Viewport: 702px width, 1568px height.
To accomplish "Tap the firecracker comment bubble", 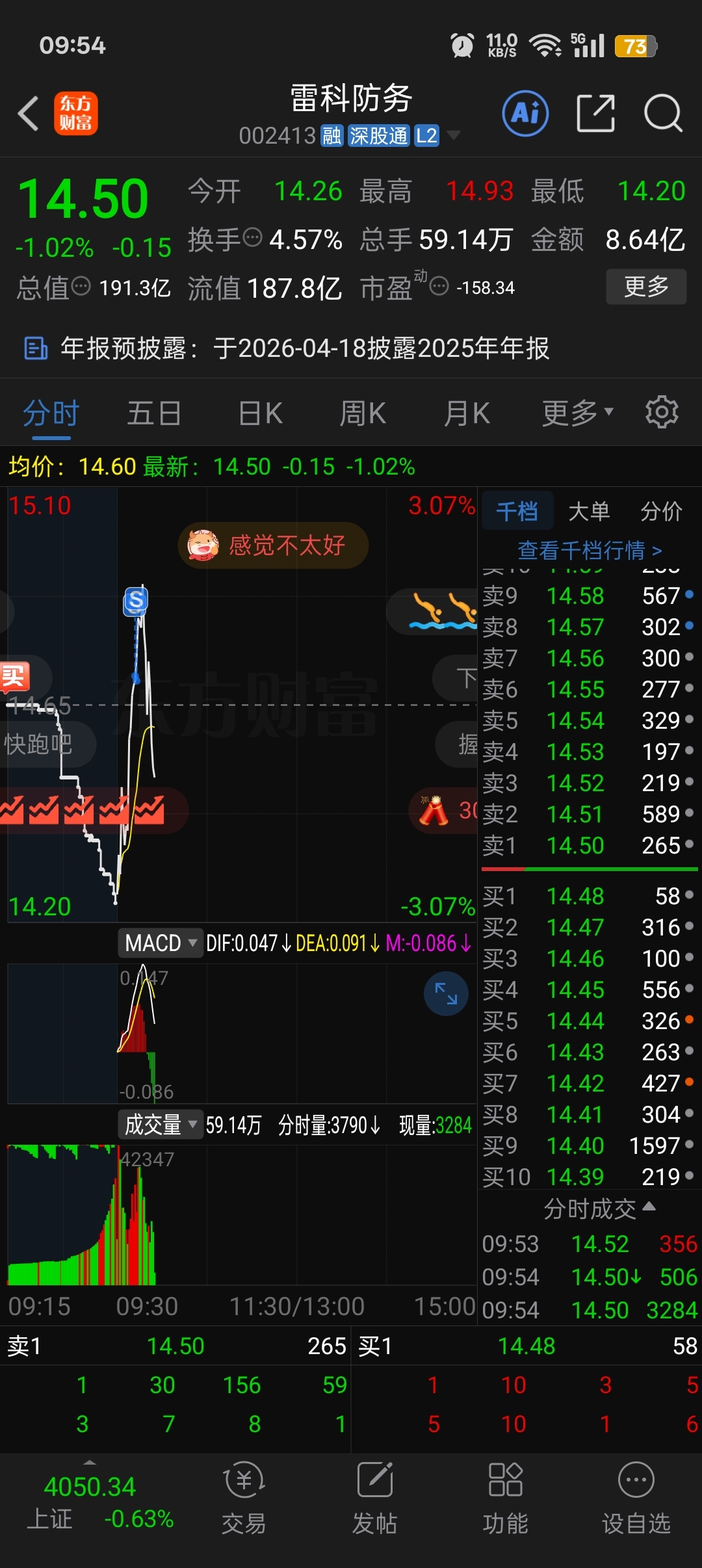I will coord(444,810).
